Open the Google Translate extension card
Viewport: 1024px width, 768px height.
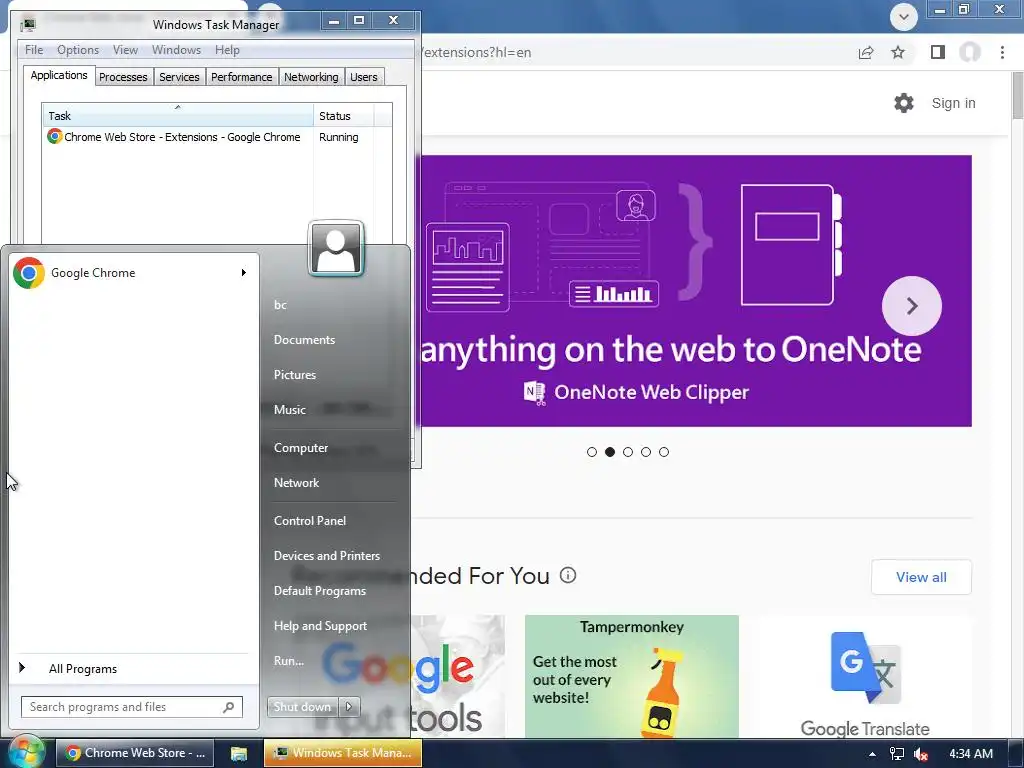(x=865, y=677)
